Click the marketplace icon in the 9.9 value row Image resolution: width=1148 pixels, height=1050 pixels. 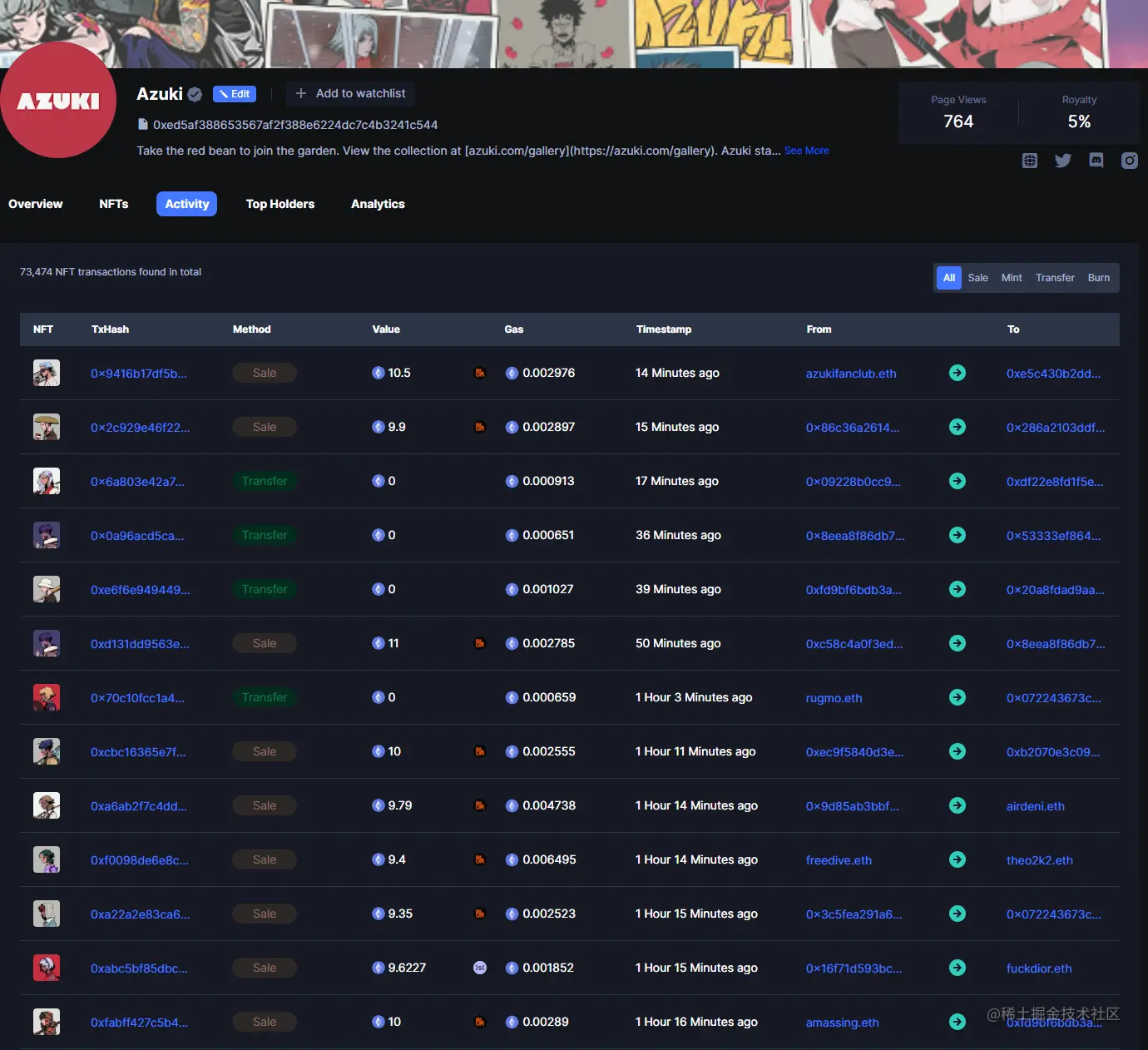pos(480,427)
